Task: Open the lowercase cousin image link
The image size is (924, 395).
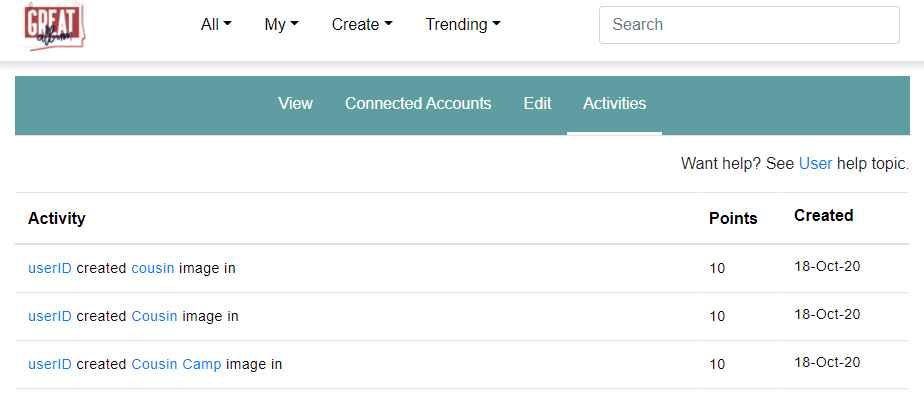Action: [x=153, y=268]
